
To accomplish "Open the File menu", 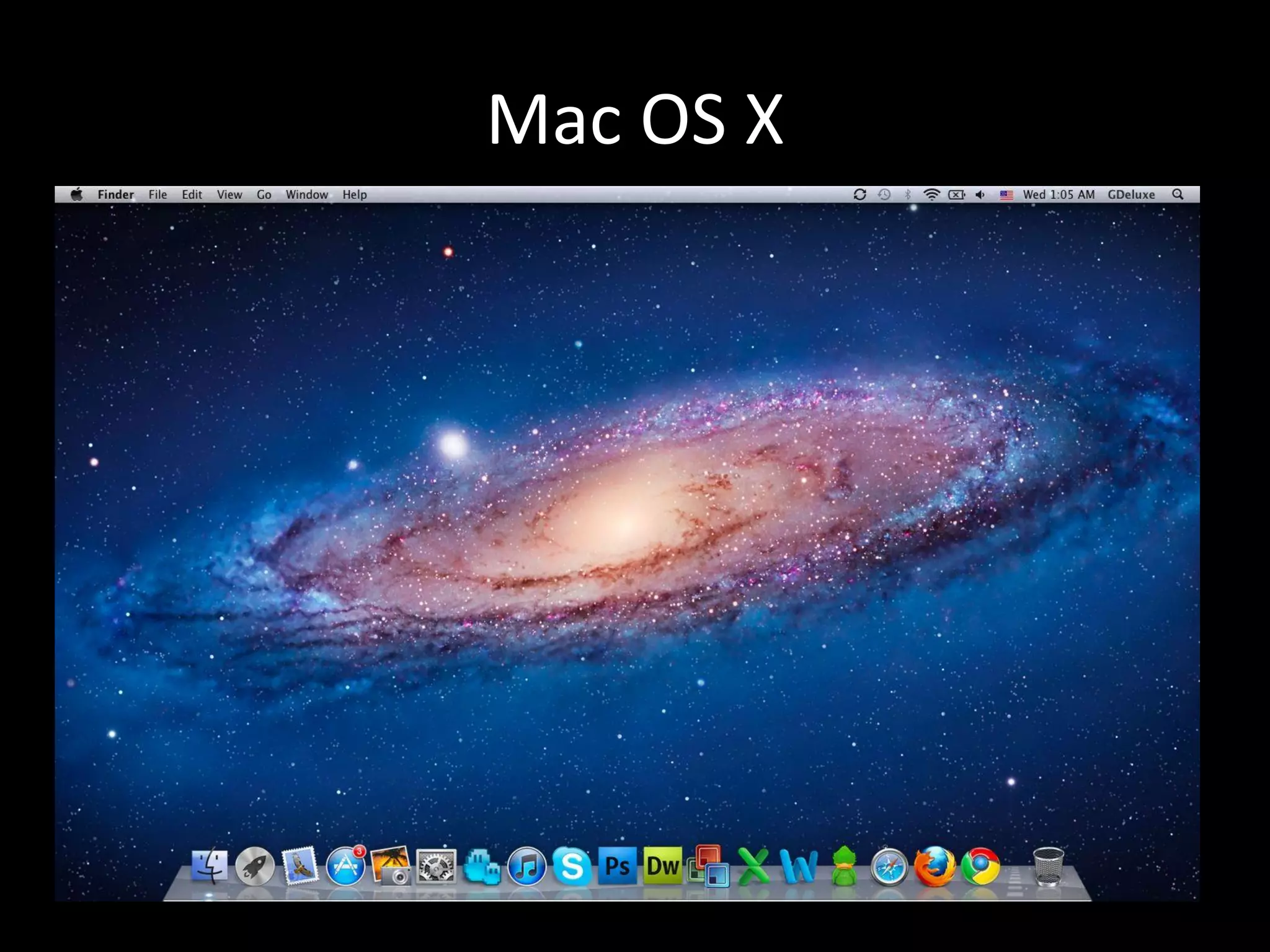I will tap(158, 195).
